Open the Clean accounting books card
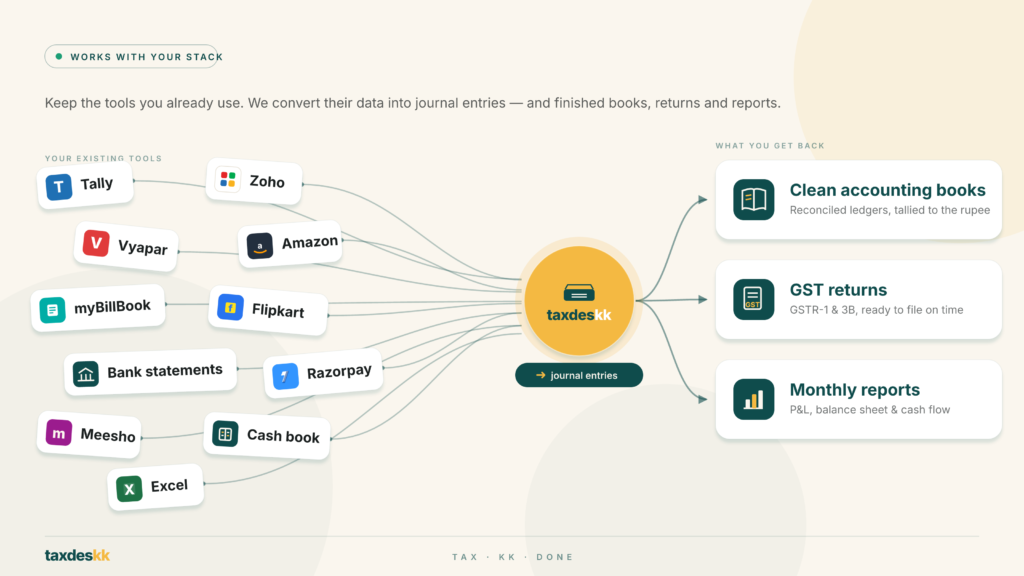The width and height of the screenshot is (1024, 576). [859, 200]
